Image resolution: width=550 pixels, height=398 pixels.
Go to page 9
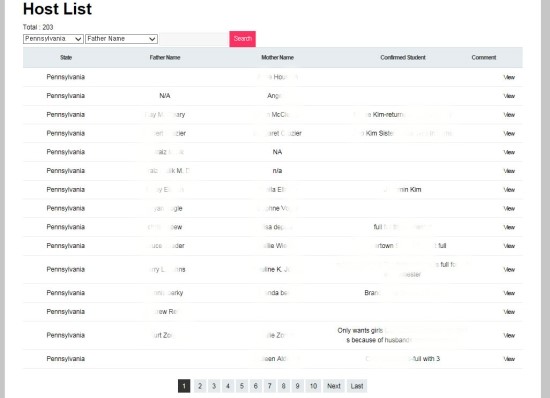(297, 386)
